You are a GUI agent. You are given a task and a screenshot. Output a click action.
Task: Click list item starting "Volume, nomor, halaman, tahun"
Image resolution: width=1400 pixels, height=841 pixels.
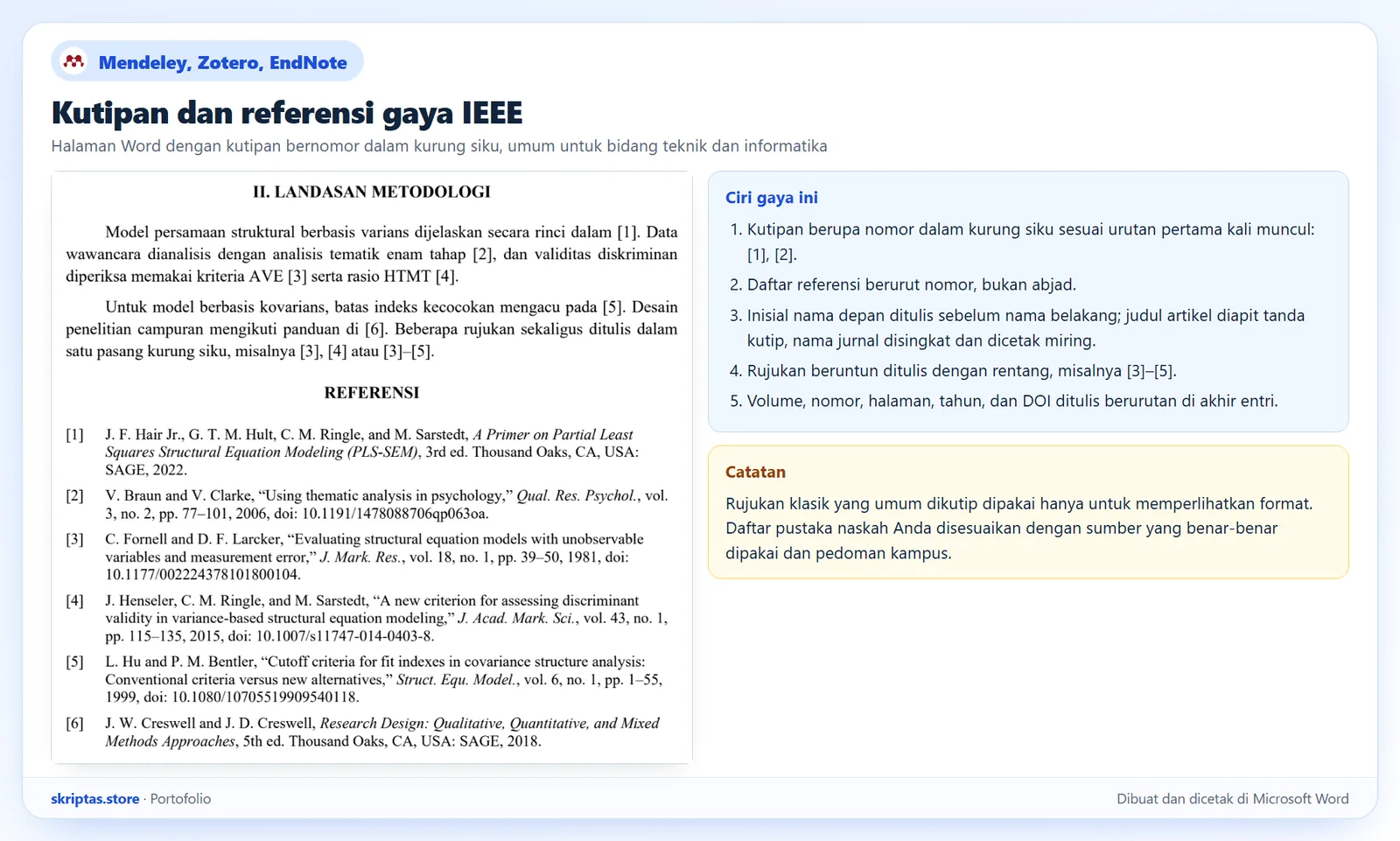coord(1004,401)
